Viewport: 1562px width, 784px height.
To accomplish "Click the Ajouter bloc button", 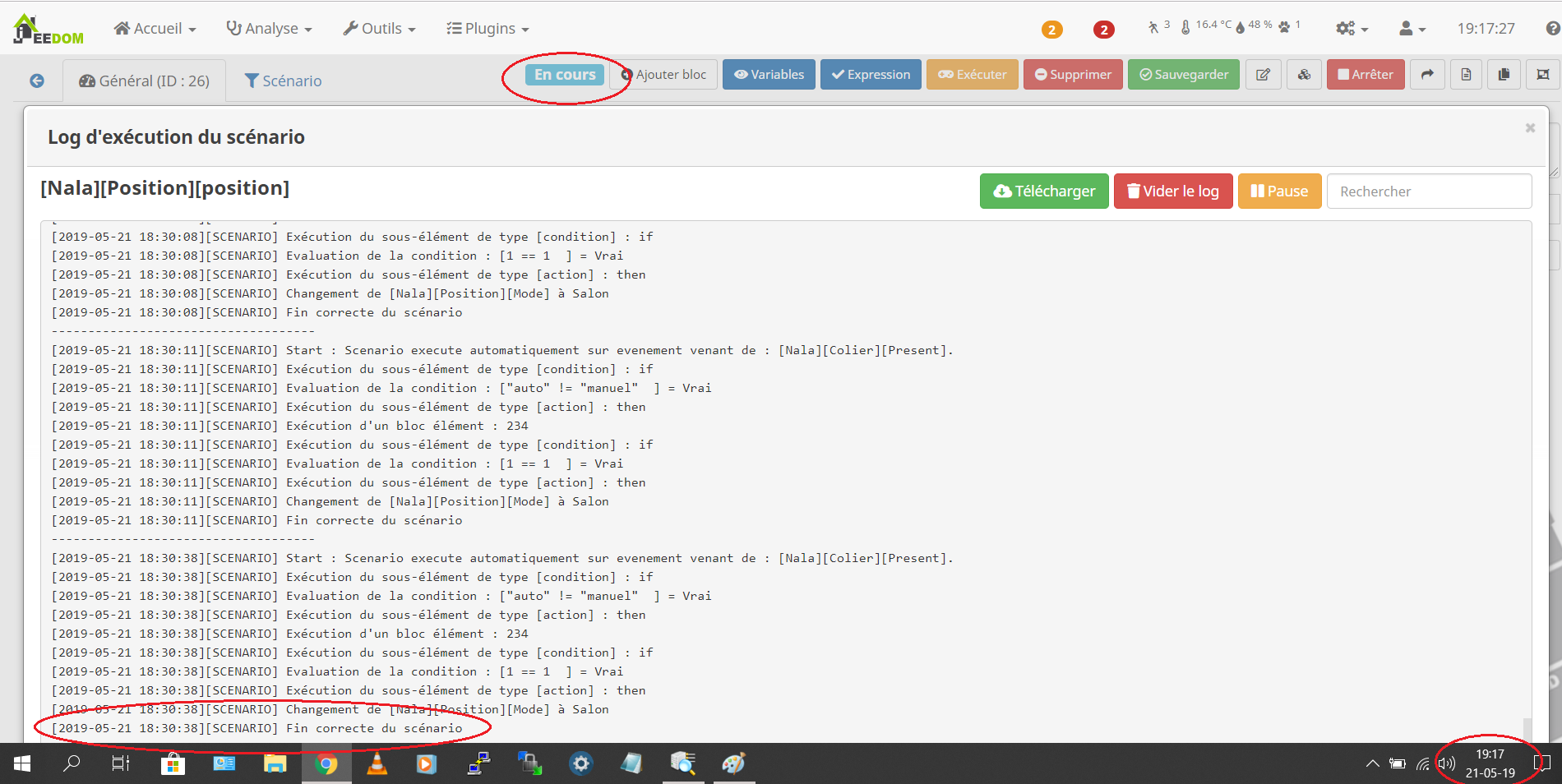I will pos(664,75).
